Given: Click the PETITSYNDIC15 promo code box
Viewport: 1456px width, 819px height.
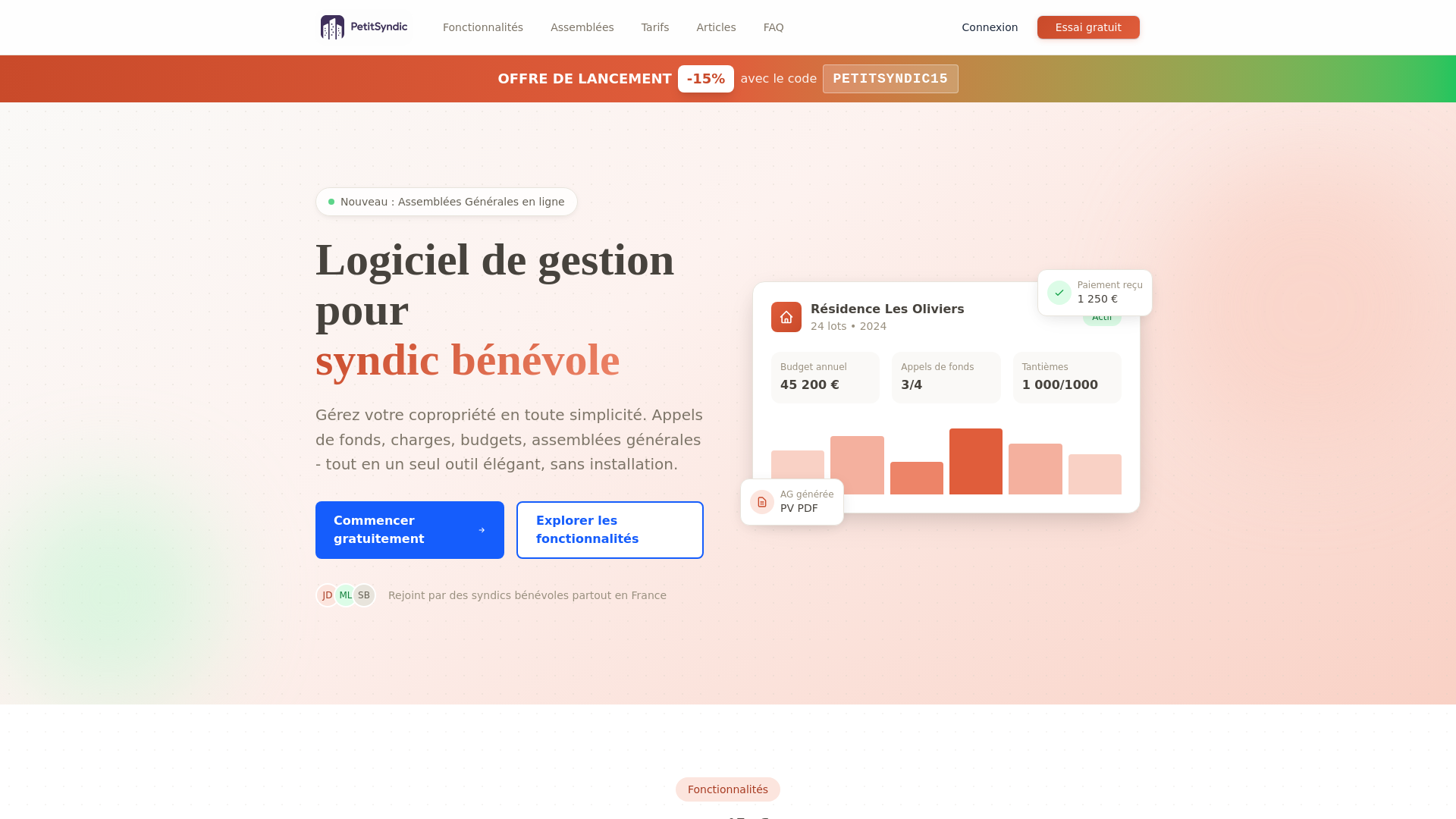Looking at the screenshot, I should pyautogui.click(x=890, y=79).
